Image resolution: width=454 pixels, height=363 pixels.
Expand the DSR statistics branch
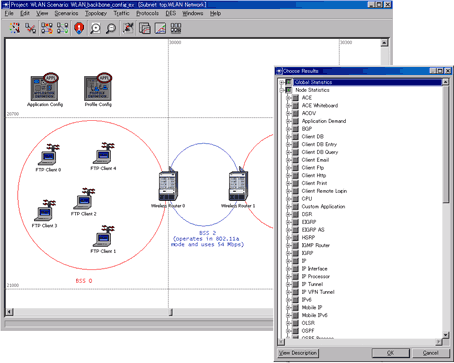coord(288,214)
